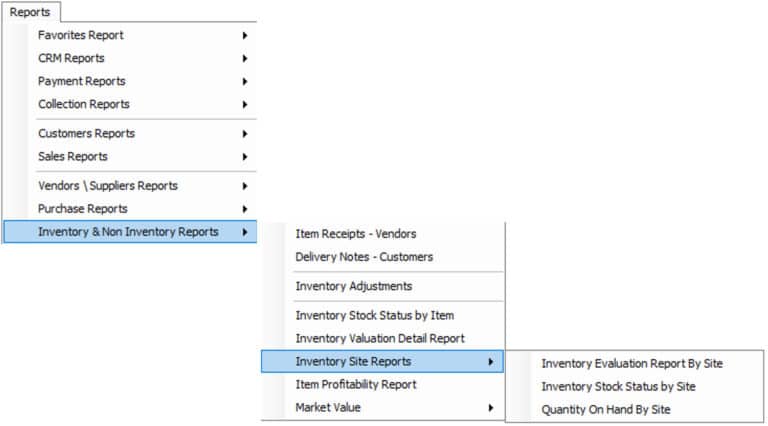Open Inventory Stock Status by Item
Screen dimensions: 768x426
[x=374, y=315]
